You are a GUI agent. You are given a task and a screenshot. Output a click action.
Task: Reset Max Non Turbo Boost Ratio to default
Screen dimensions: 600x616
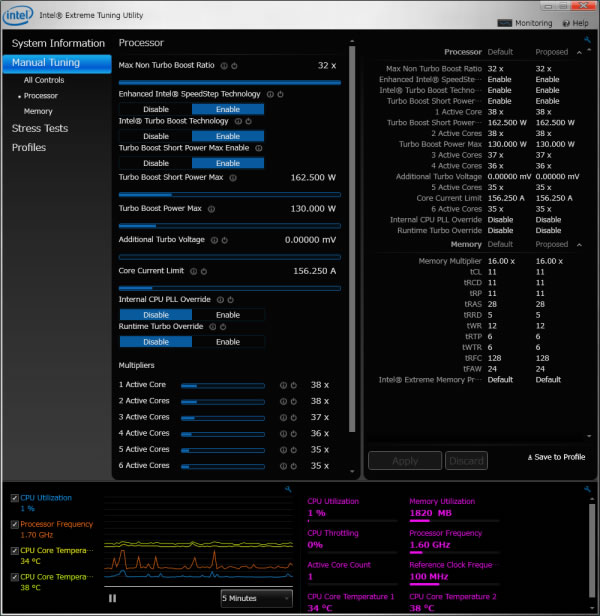tap(234, 66)
